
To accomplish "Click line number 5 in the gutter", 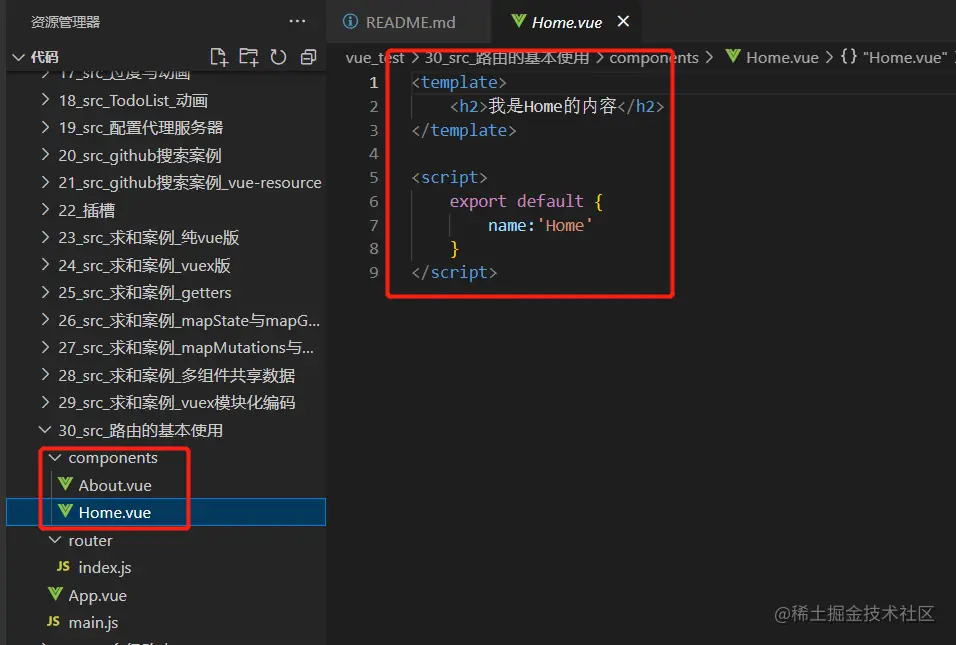I will [374, 177].
